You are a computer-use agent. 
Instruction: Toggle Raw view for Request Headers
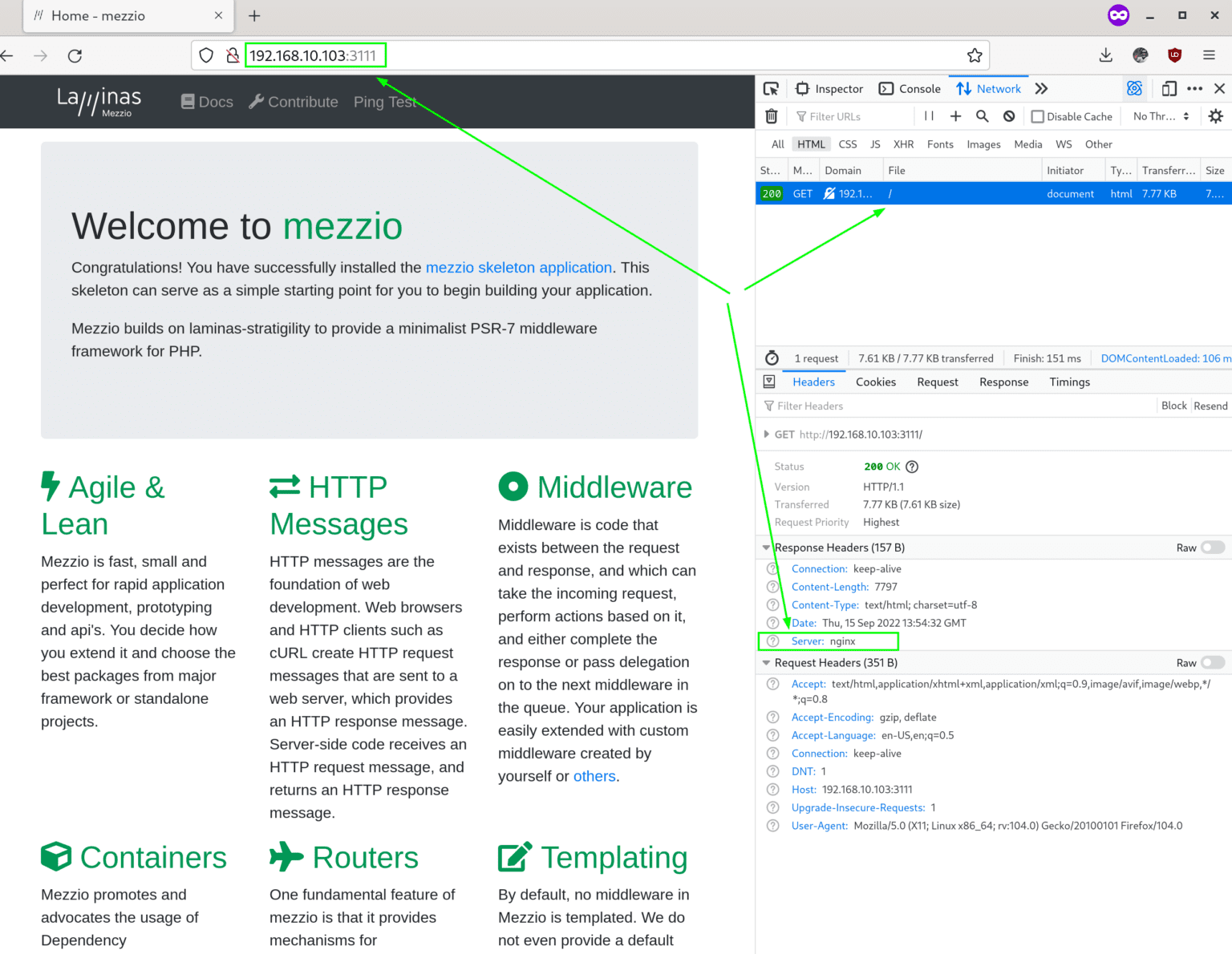point(1212,662)
